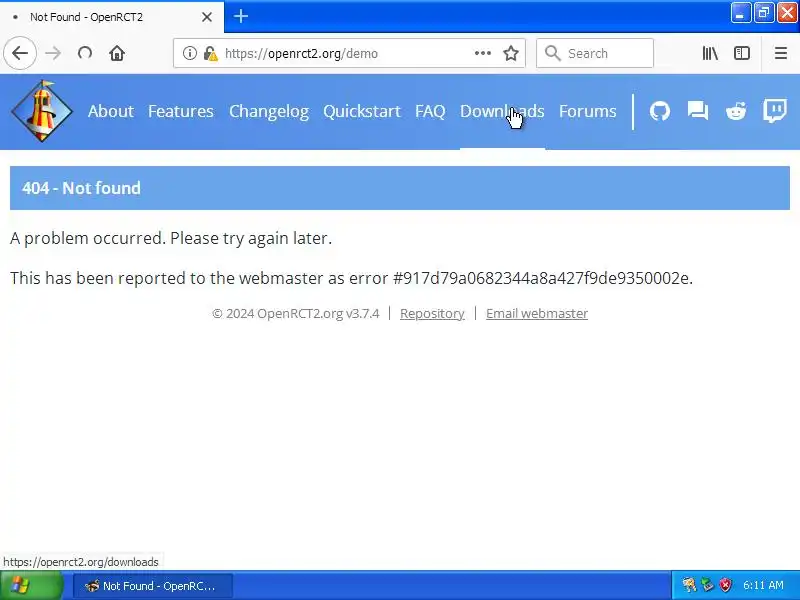Go back with the browser back arrow
Screen dimensions: 800x600
[x=20, y=53]
